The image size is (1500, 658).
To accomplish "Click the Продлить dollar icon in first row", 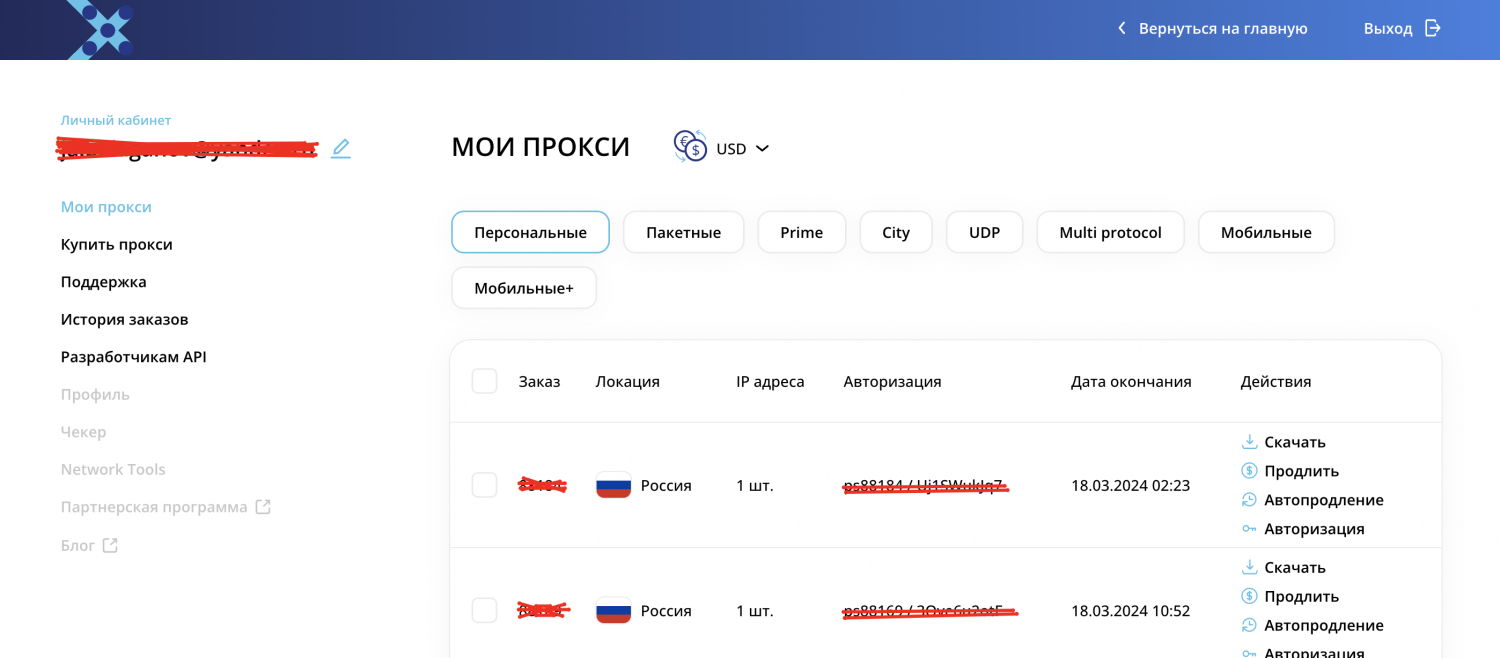I will pos(1249,471).
